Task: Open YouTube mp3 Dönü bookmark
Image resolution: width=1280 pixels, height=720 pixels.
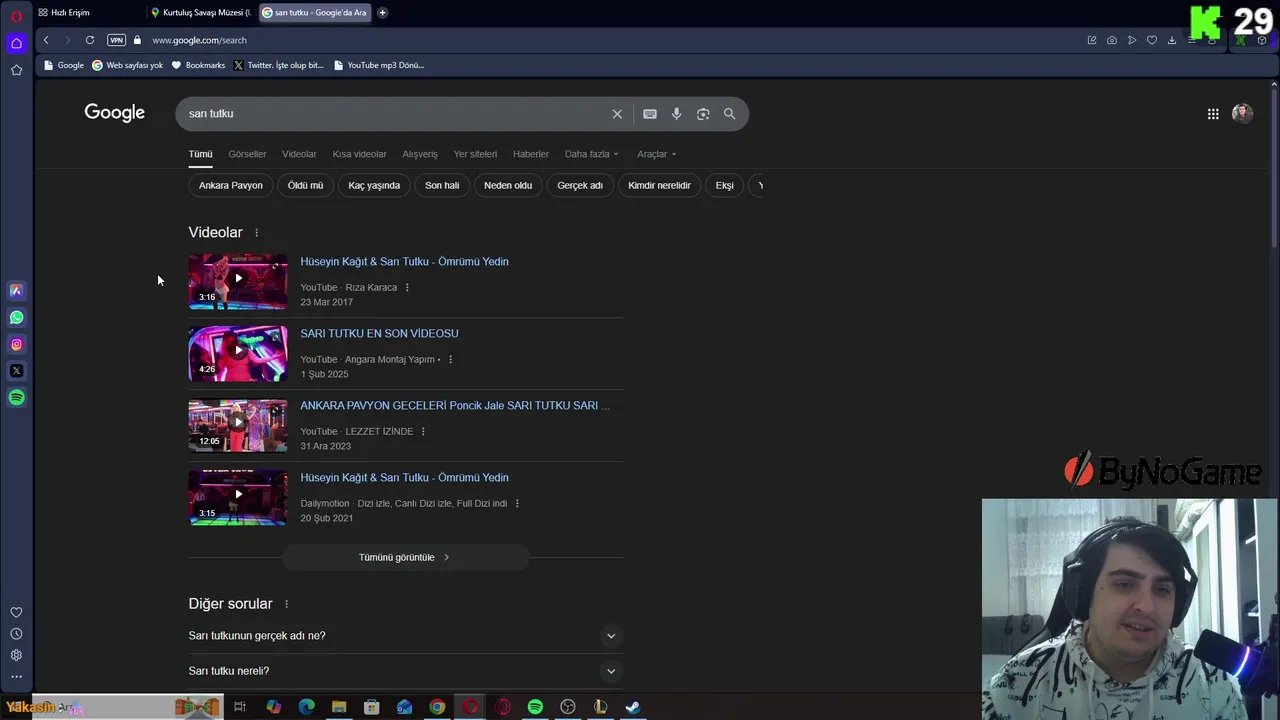Action: click(x=378, y=65)
